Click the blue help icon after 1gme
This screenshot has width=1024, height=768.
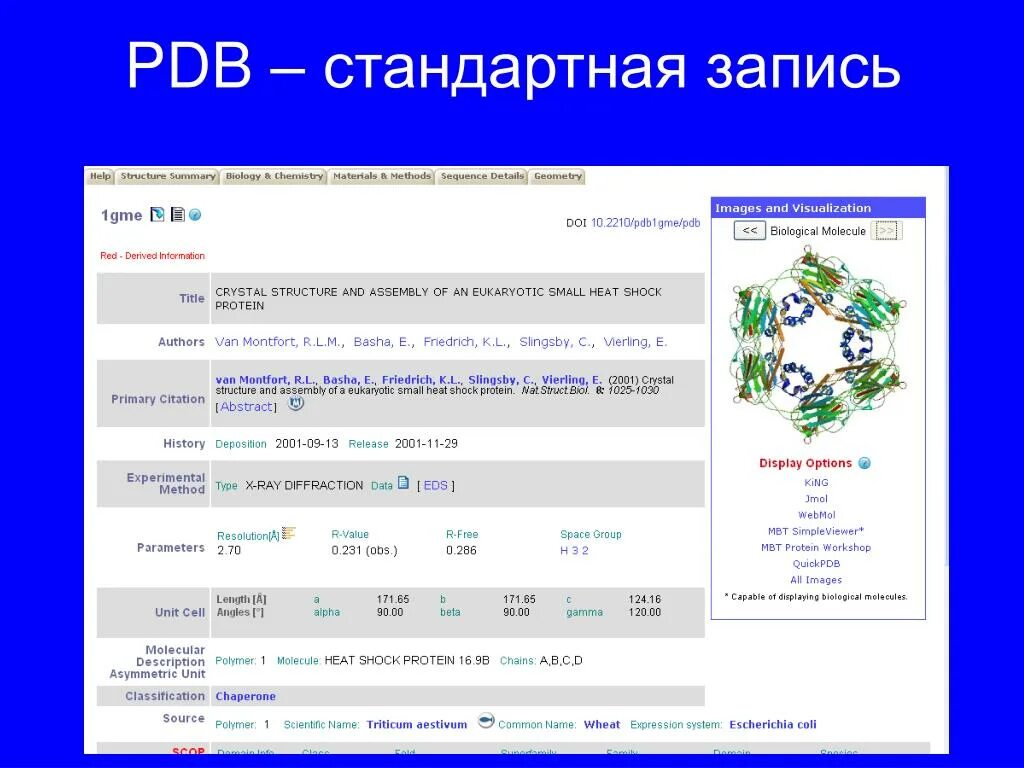click(x=195, y=215)
